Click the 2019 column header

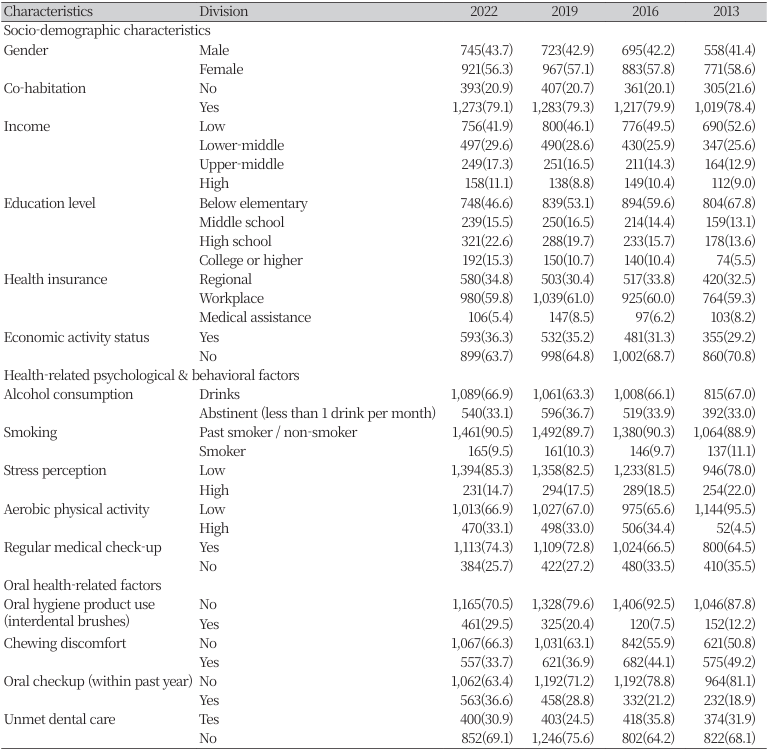click(x=564, y=11)
